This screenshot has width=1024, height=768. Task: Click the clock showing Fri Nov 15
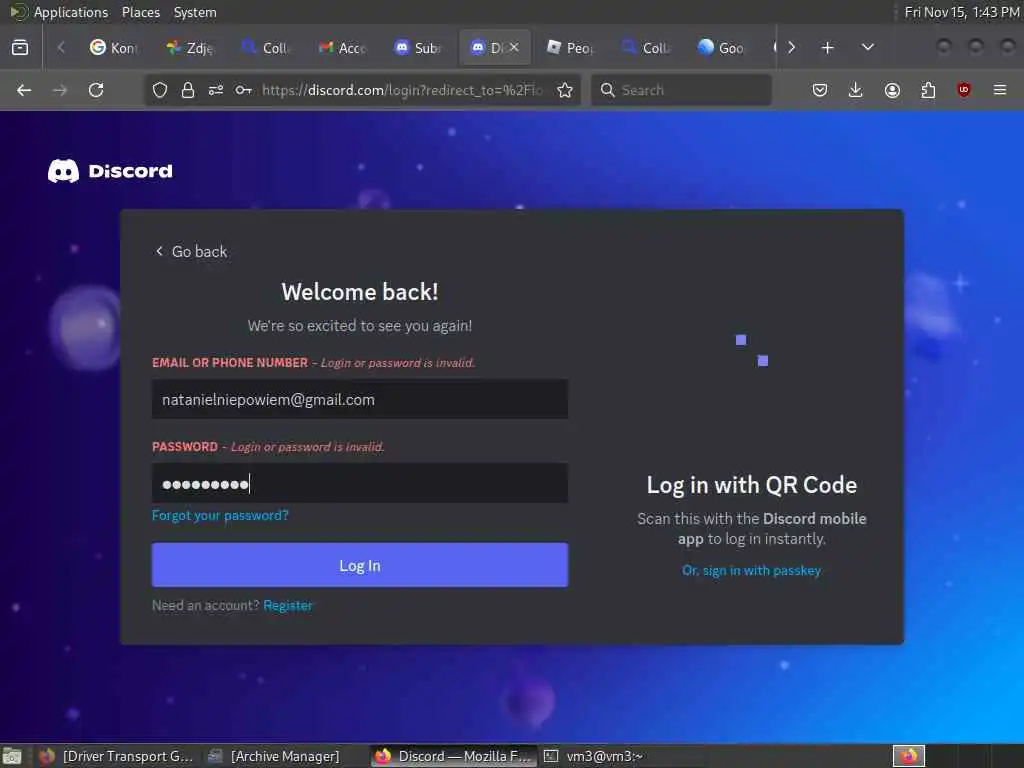click(962, 12)
